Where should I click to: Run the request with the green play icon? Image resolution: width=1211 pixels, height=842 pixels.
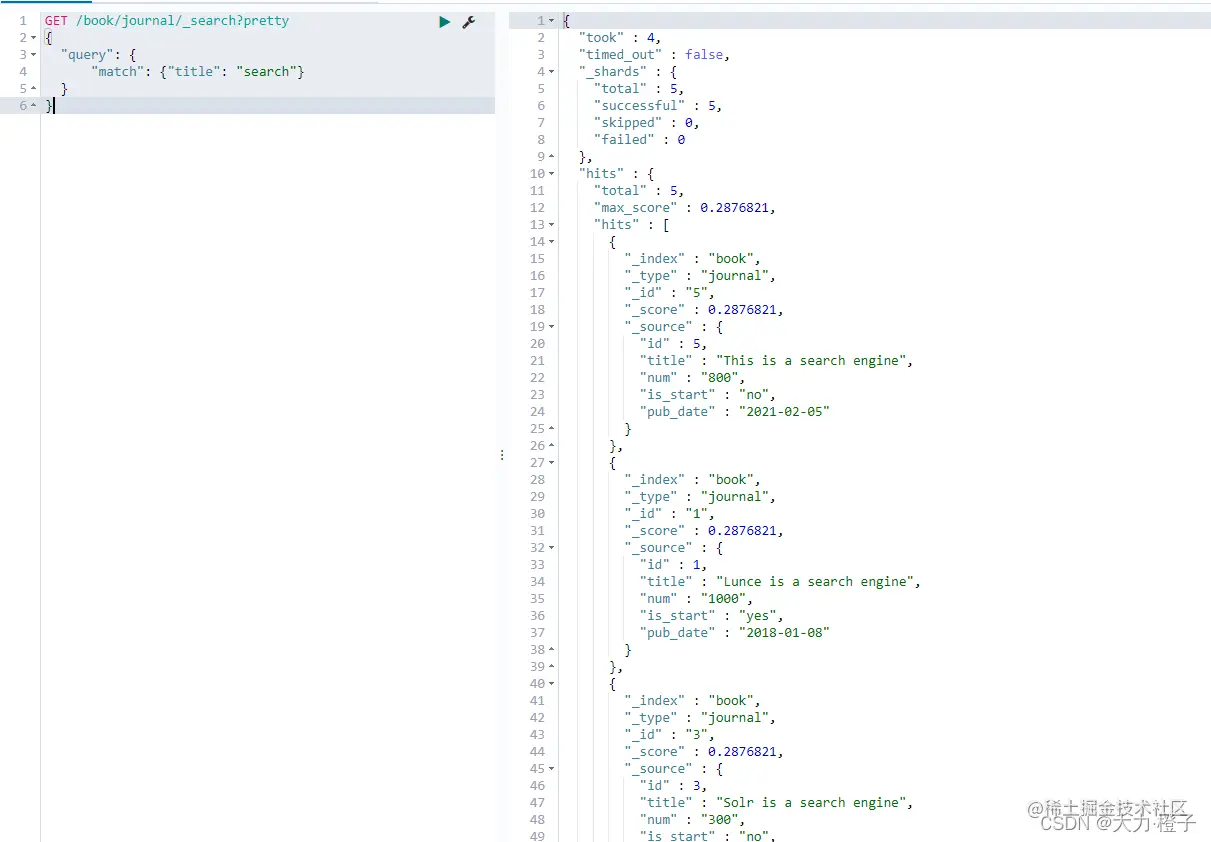click(x=445, y=21)
